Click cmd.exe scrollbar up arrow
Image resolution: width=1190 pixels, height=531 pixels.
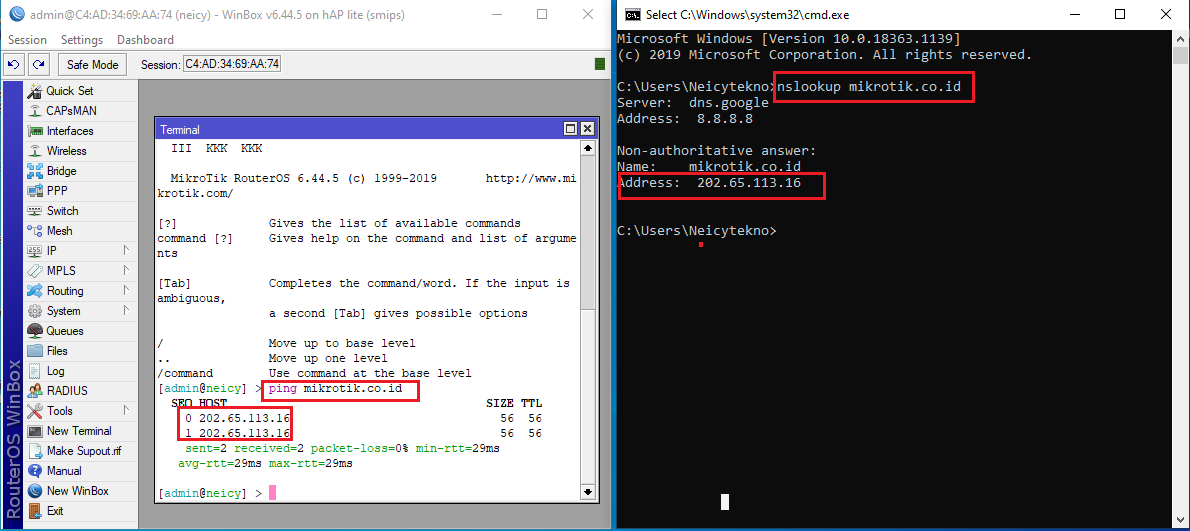[x=1180, y=38]
